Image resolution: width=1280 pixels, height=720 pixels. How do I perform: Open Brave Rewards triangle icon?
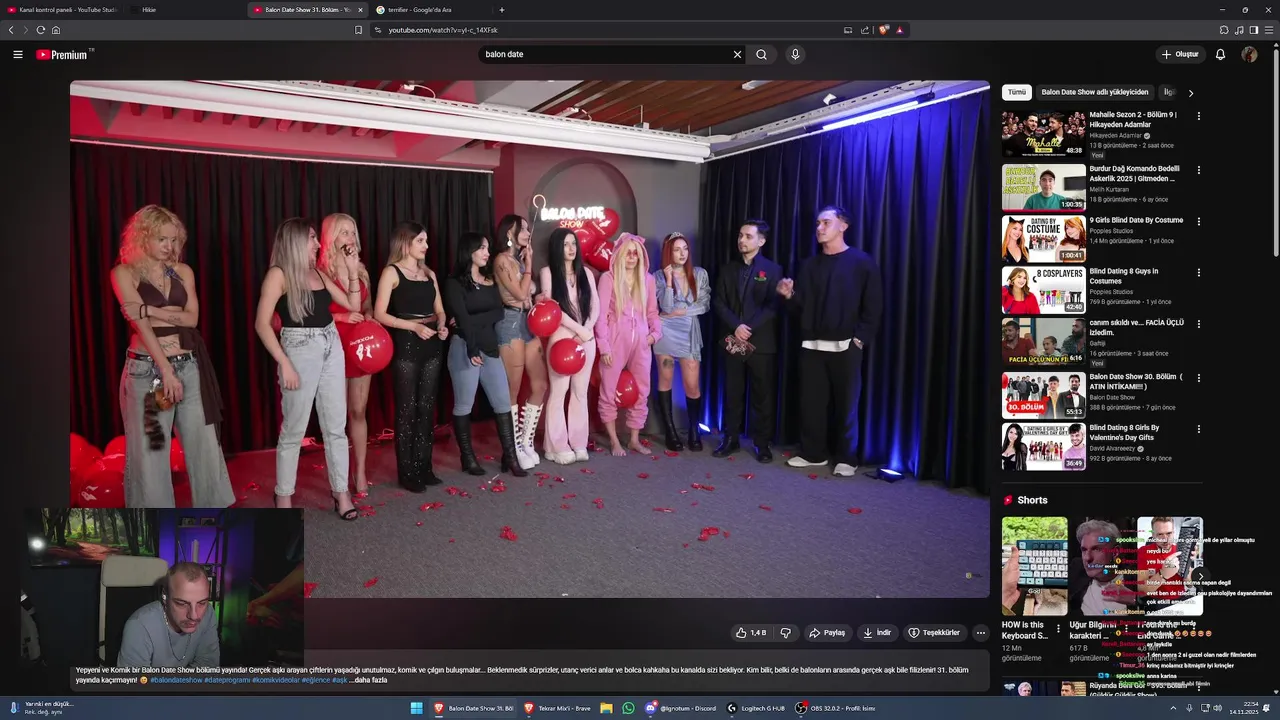(x=899, y=30)
